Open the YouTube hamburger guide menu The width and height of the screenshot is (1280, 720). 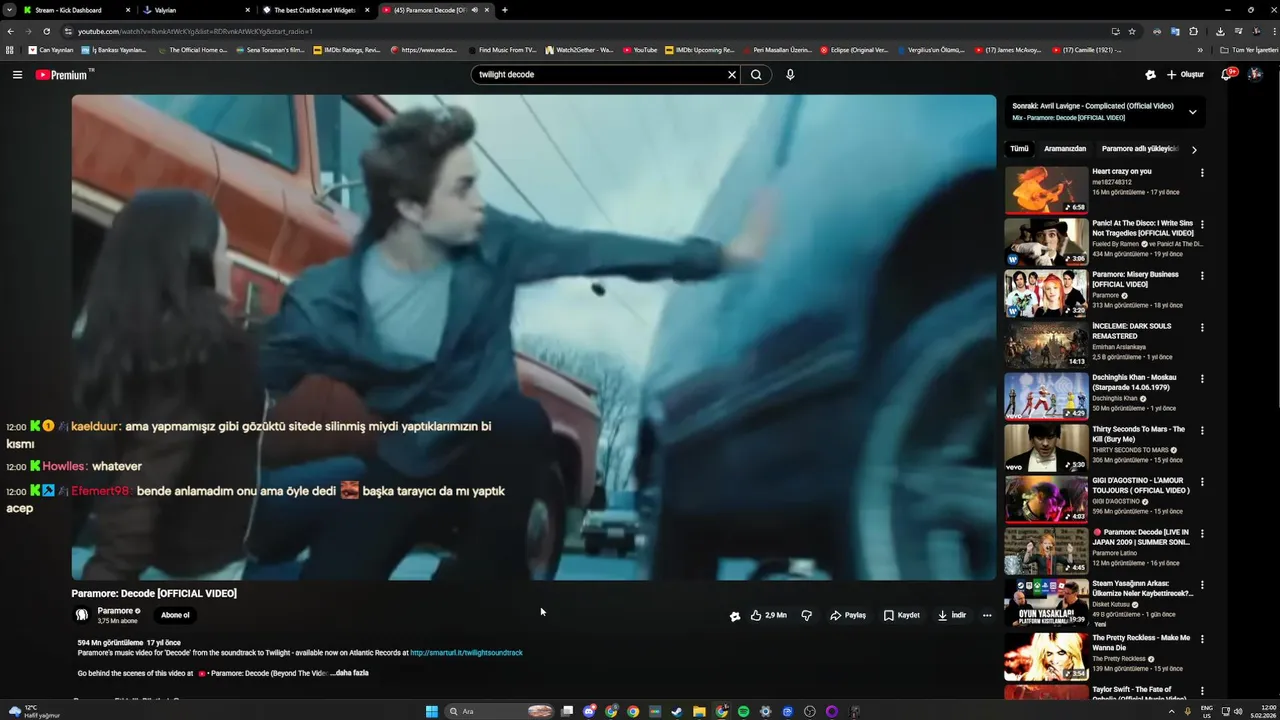pos(17,75)
